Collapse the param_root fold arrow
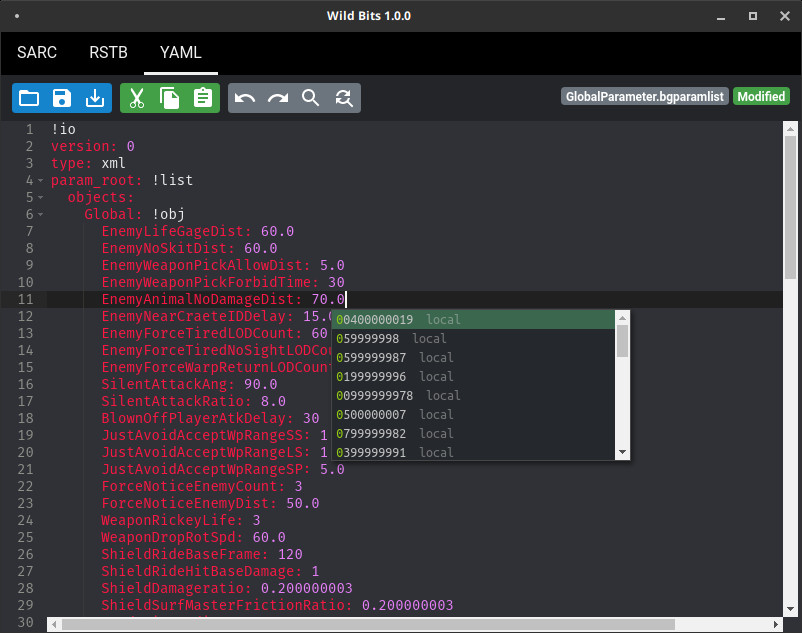The width and height of the screenshot is (802, 633). coord(40,181)
